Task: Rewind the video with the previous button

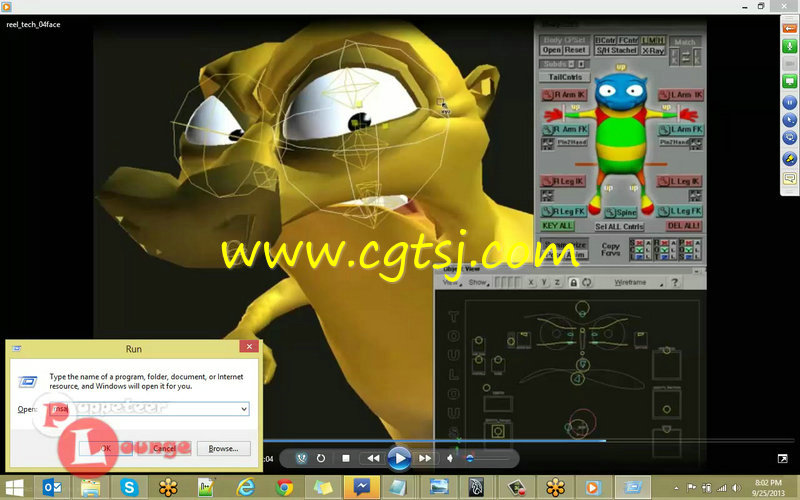Action: click(x=373, y=458)
